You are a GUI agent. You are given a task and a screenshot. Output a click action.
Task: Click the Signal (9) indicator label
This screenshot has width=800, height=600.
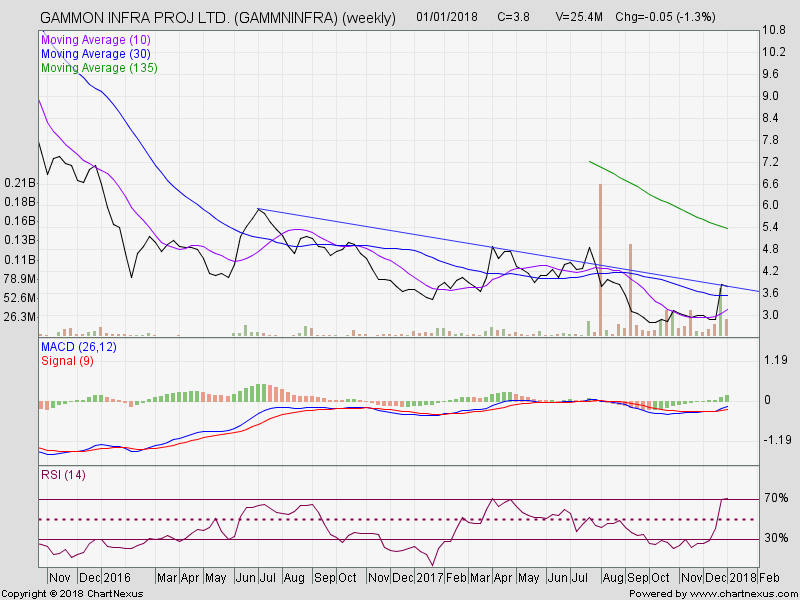click(67, 361)
